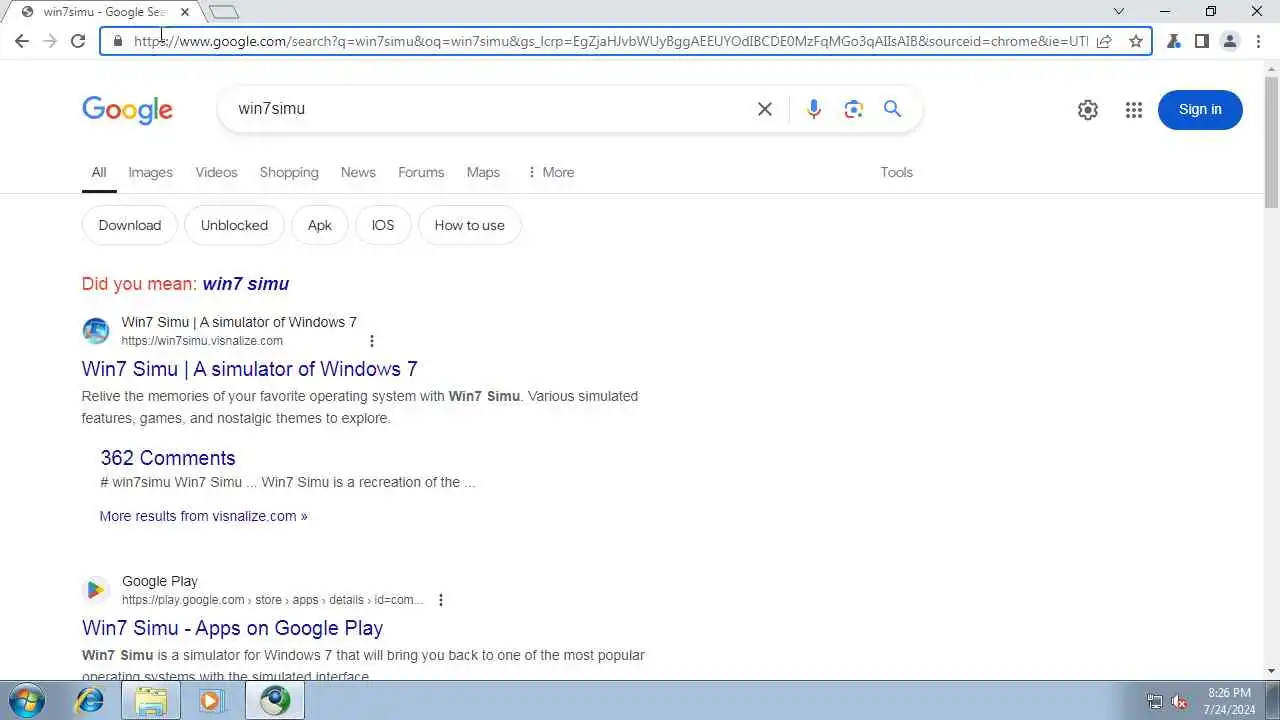Open the Chrome three-dot menu

(x=1258, y=41)
